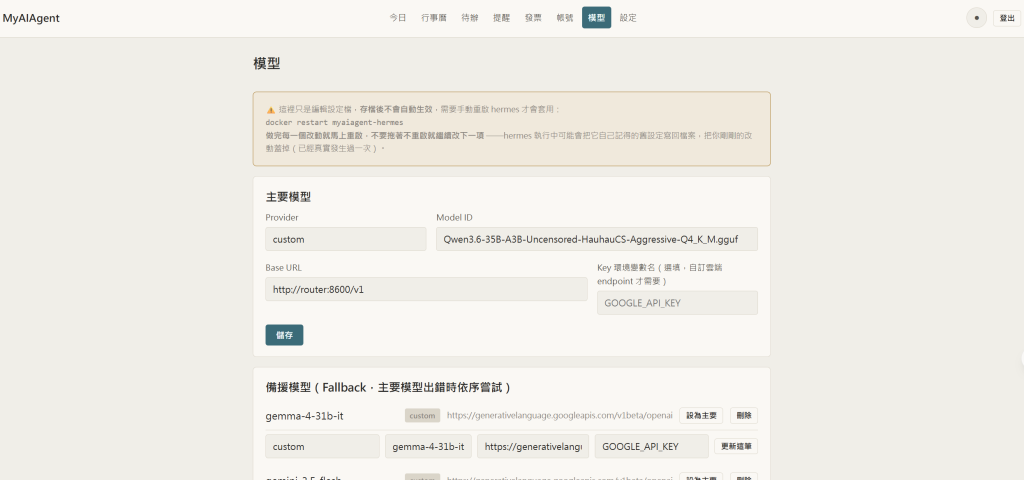Click the 儲存 save button
This screenshot has height=480, width=1024.
(x=284, y=335)
